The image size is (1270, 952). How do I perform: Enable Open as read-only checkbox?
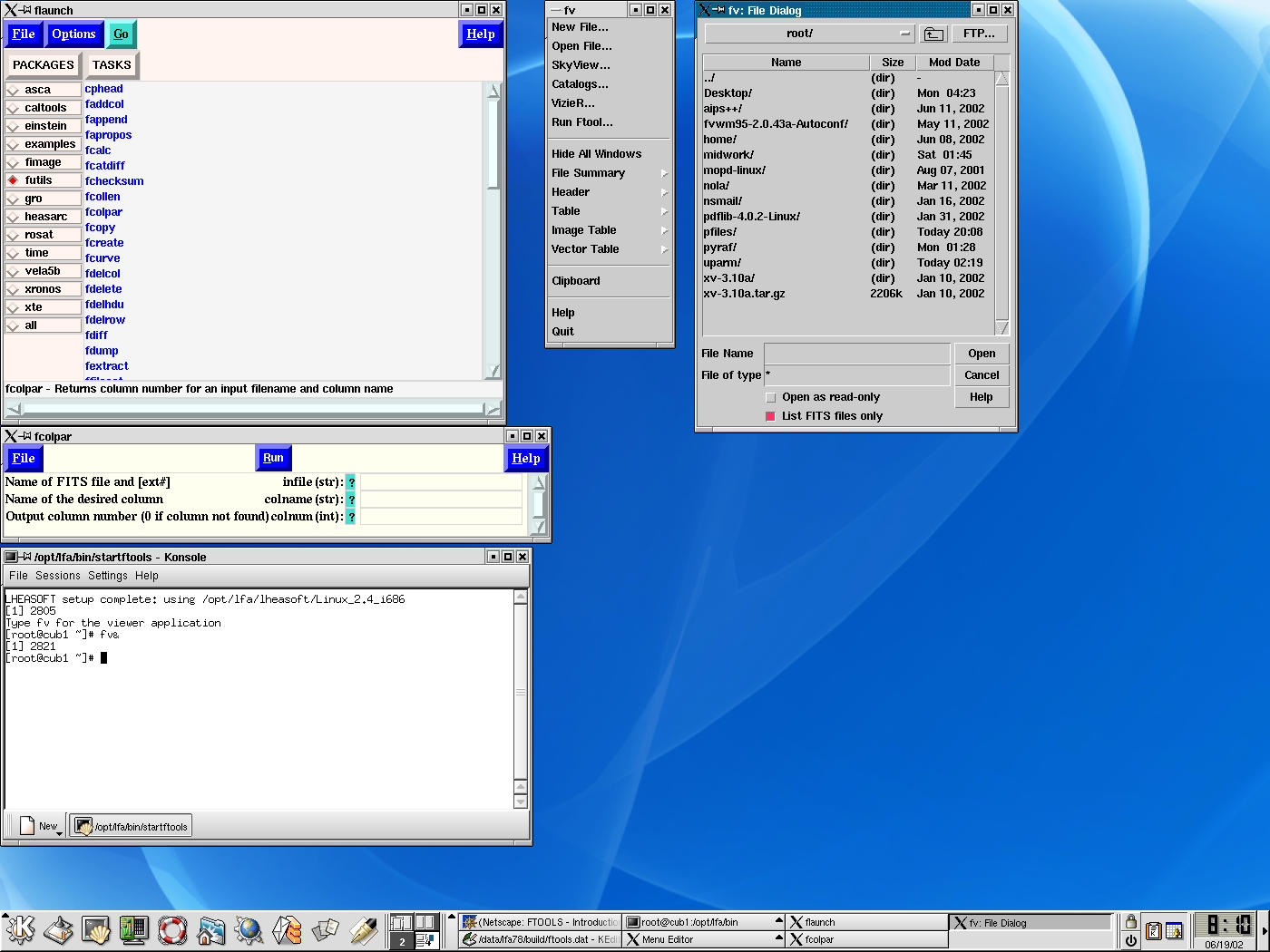[771, 397]
